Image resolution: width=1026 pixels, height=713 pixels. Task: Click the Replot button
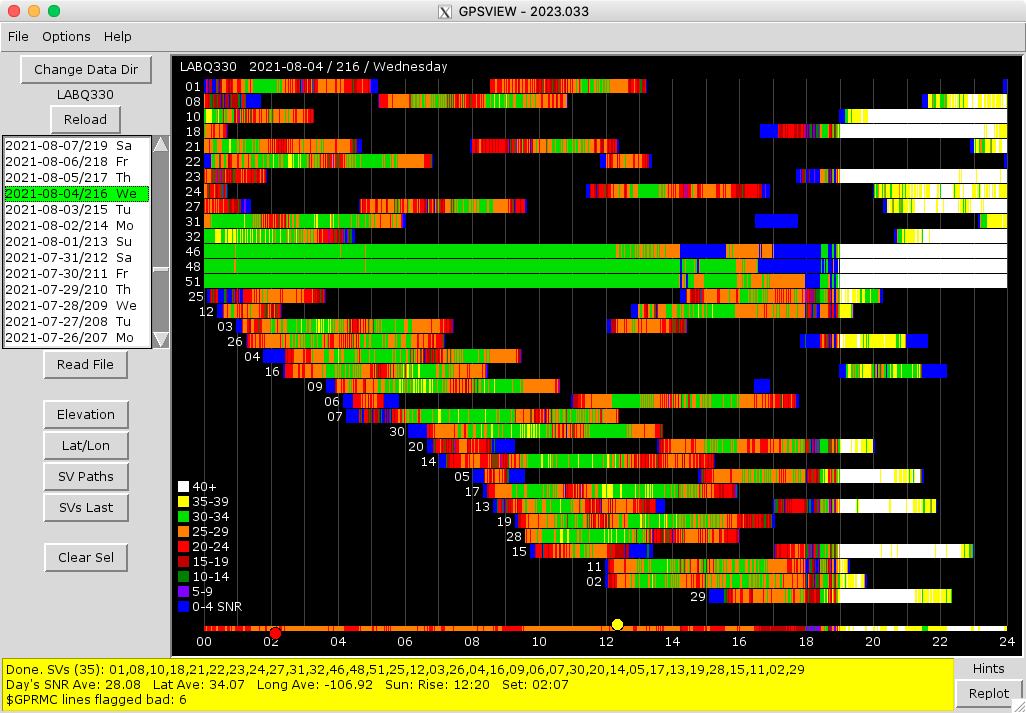click(989, 693)
